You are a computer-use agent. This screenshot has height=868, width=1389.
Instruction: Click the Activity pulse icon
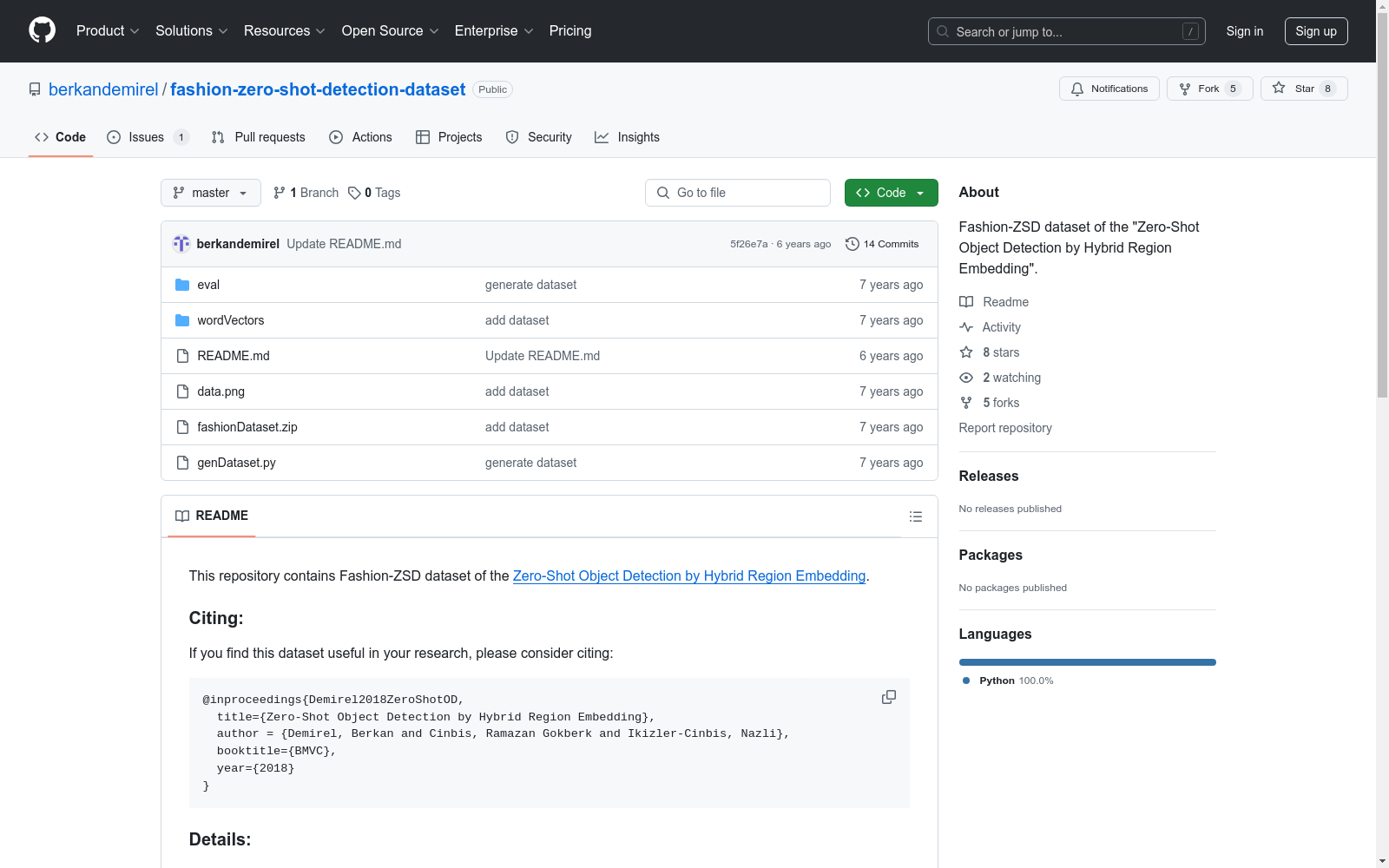coord(966,327)
